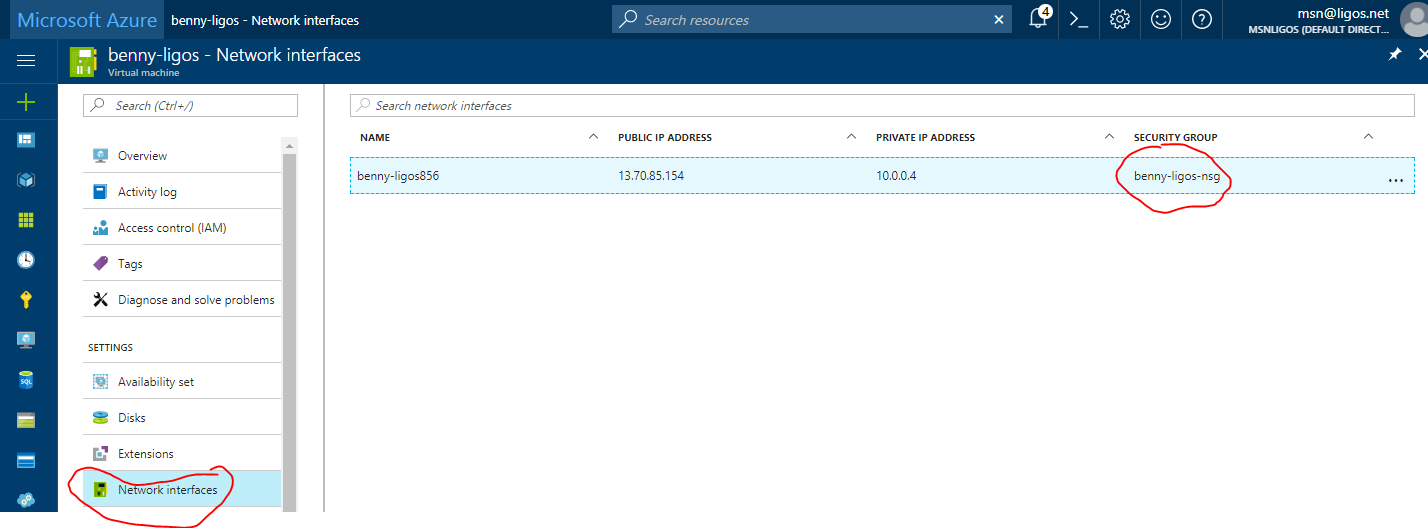Sort by PRIVATE IP ADDRESS column arrow
The height and width of the screenshot is (528, 1428).
click(x=1110, y=136)
